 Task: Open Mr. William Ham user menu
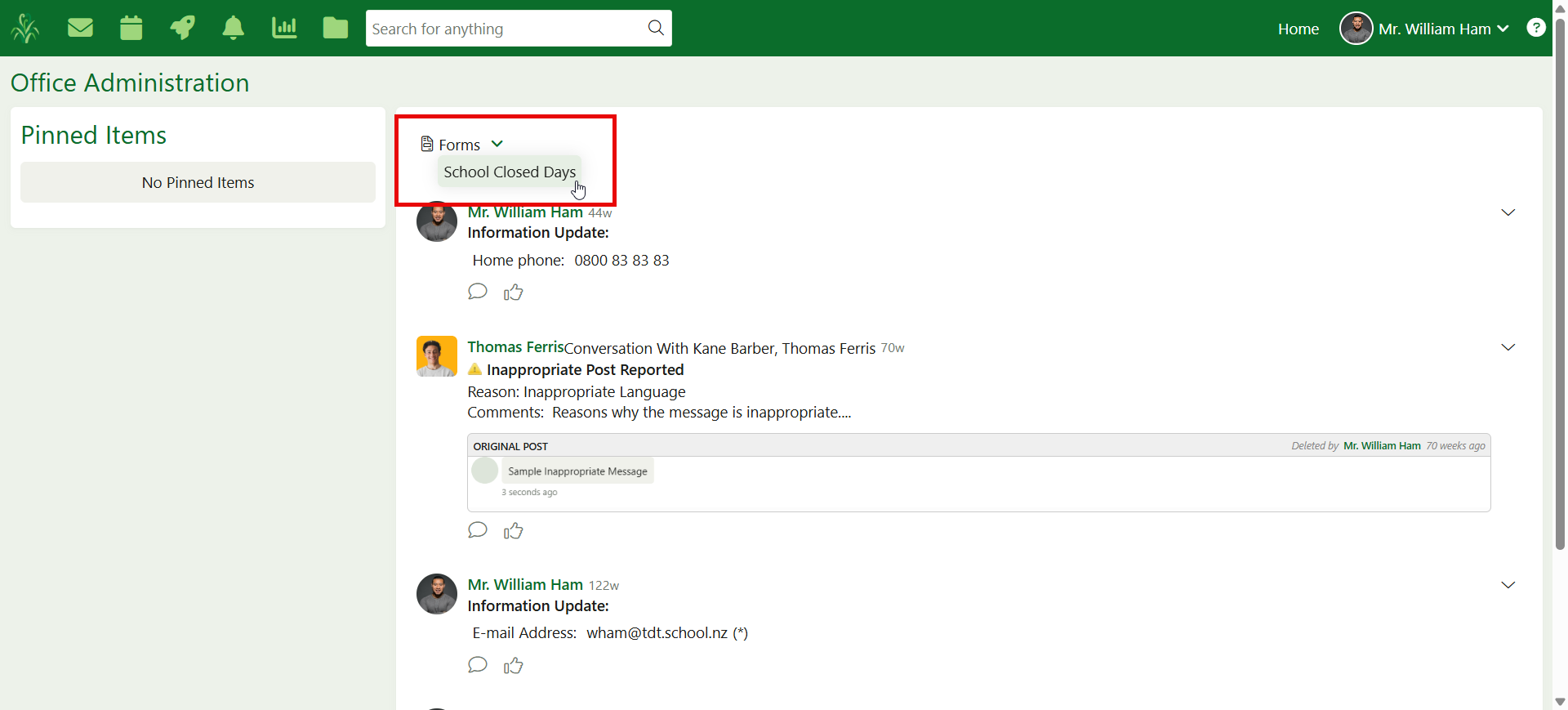pyautogui.click(x=1424, y=29)
